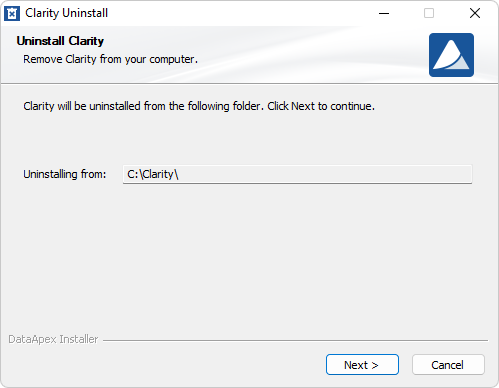This screenshot has width=499, height=388.
Task: Click the grayed-out maximize window icon
Action: coord(429,13)
